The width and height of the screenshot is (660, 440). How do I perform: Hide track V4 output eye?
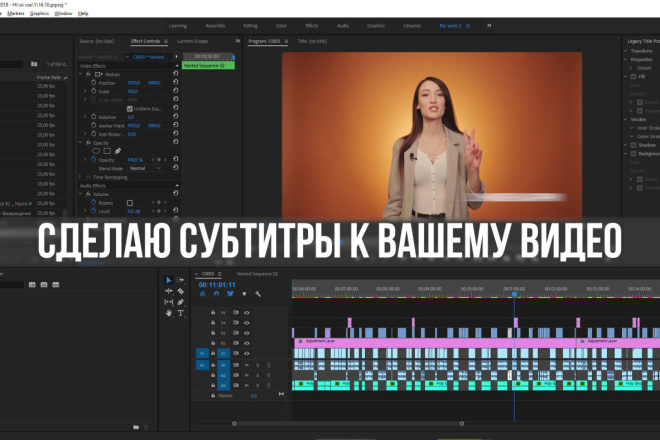coord(247,323)
